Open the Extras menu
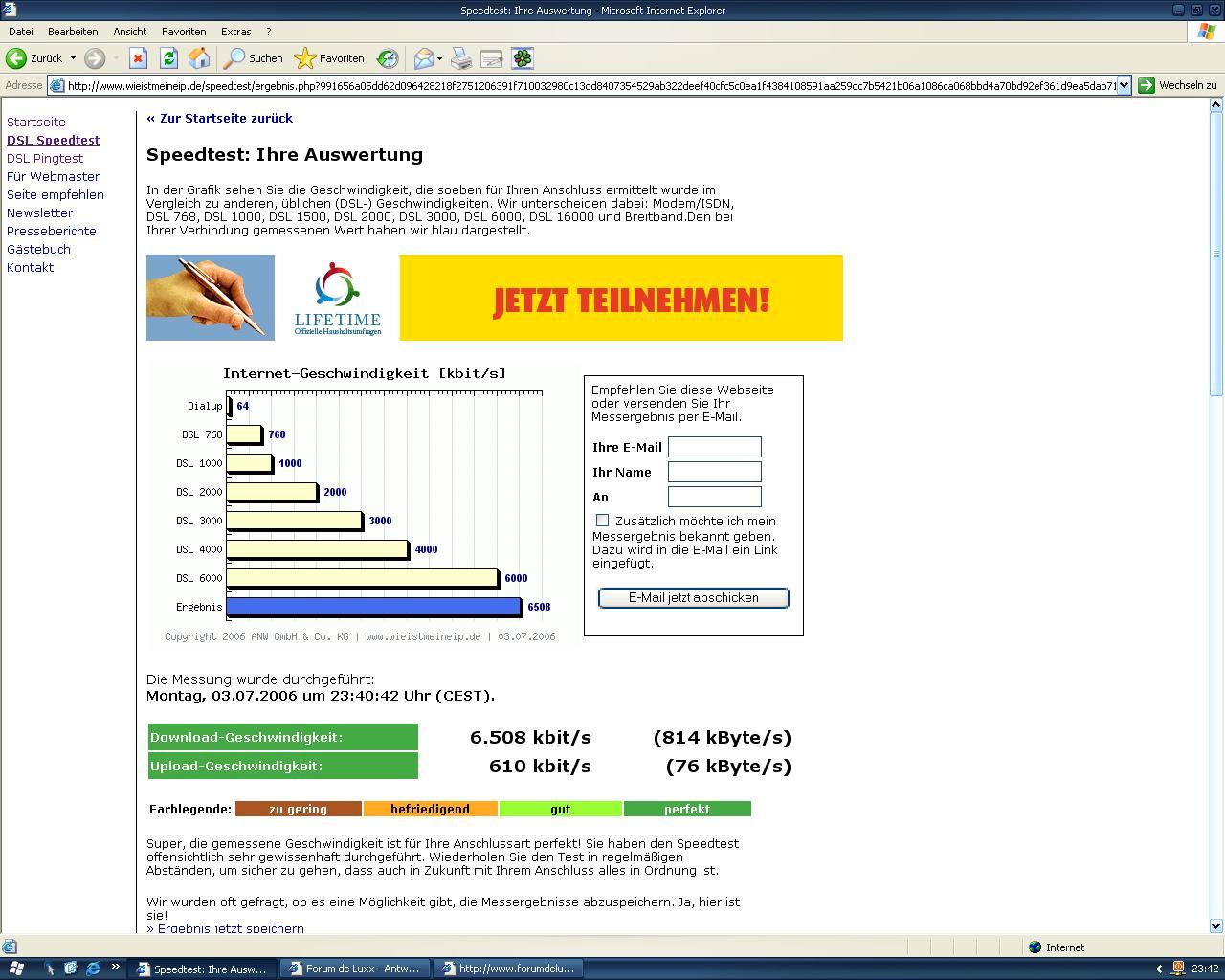 235,32
